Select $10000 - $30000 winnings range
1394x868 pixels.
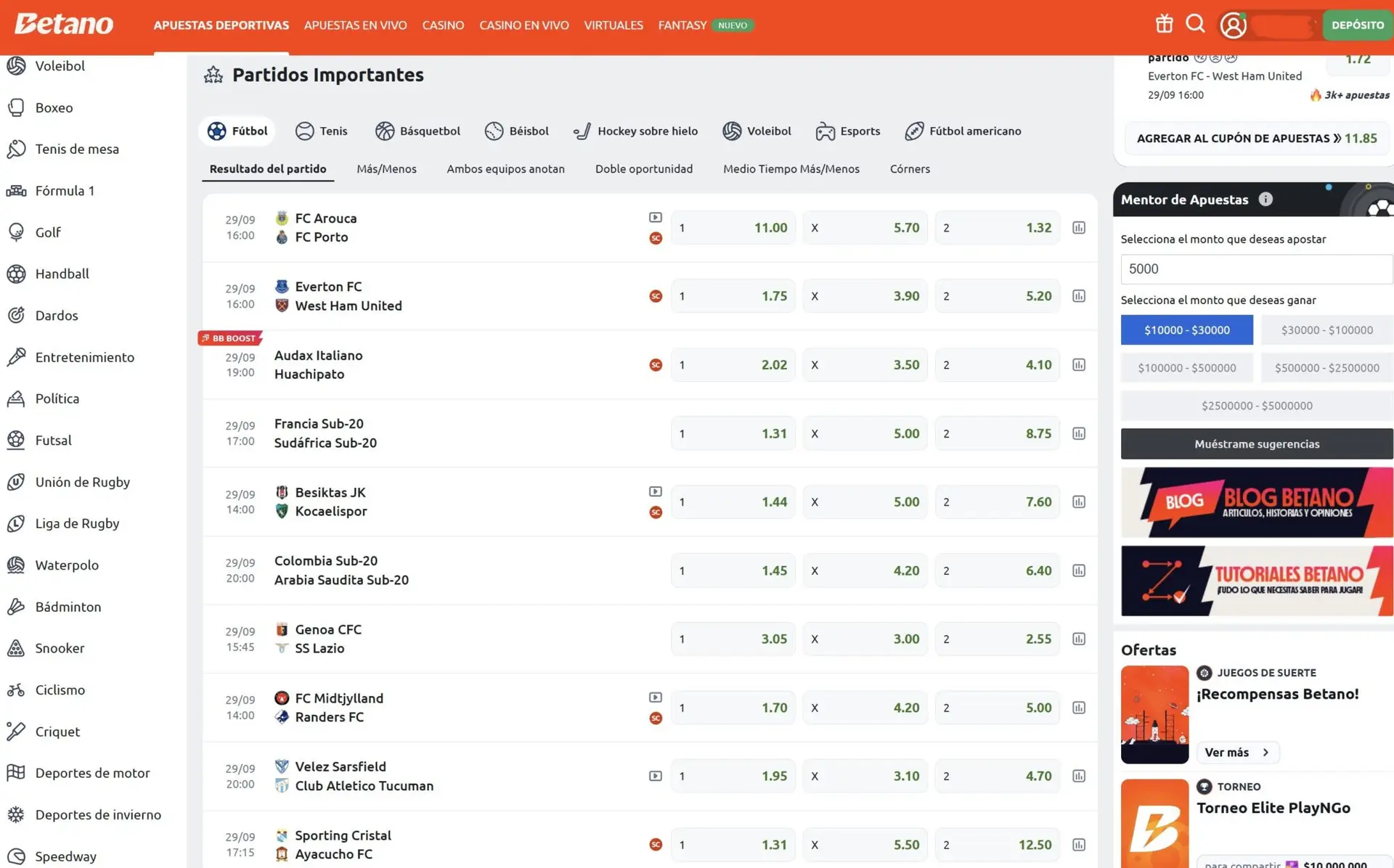tap(1186, 330)
